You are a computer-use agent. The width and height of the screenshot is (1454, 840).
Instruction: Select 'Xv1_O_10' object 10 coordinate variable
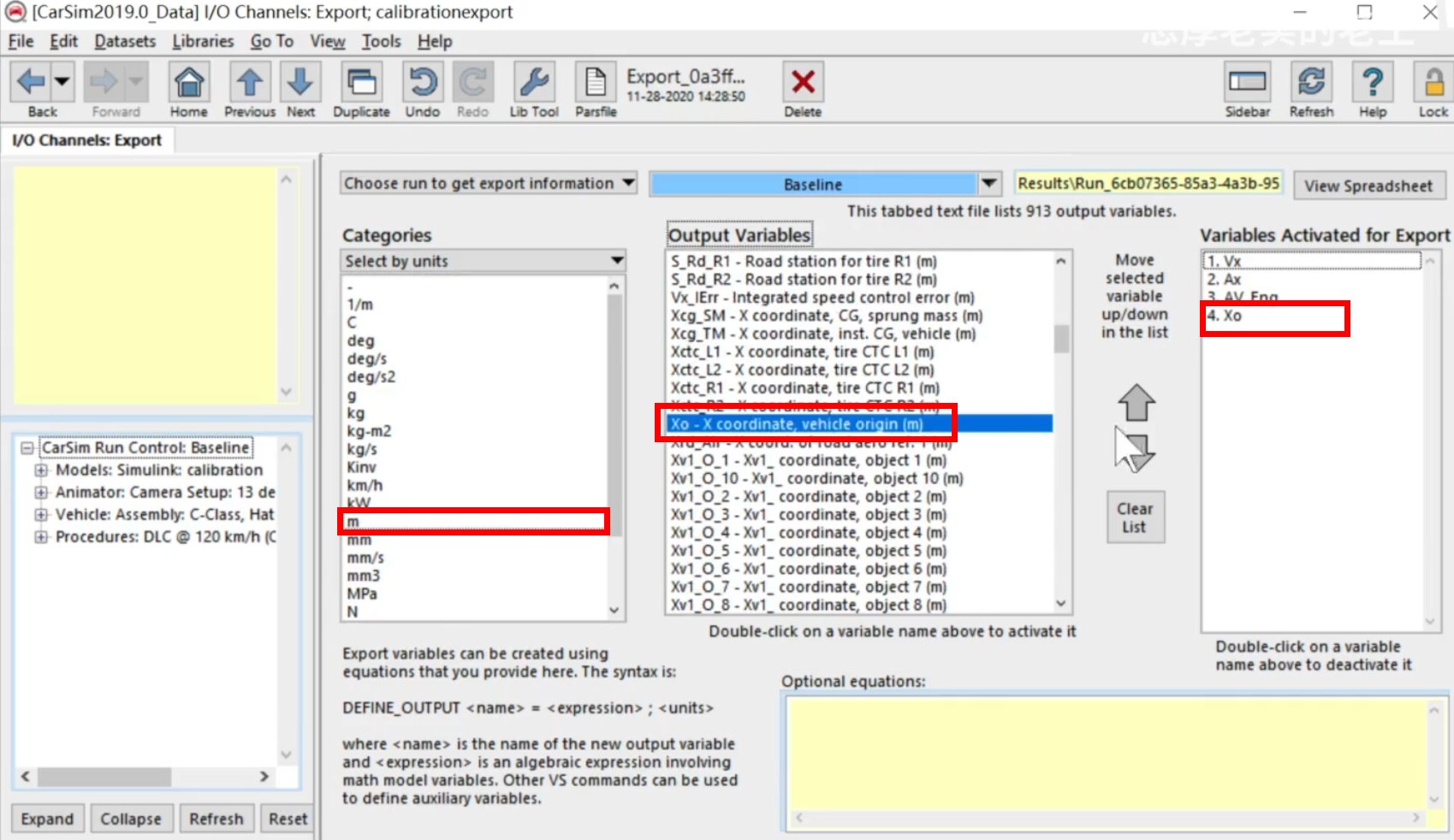pos(817,478)
